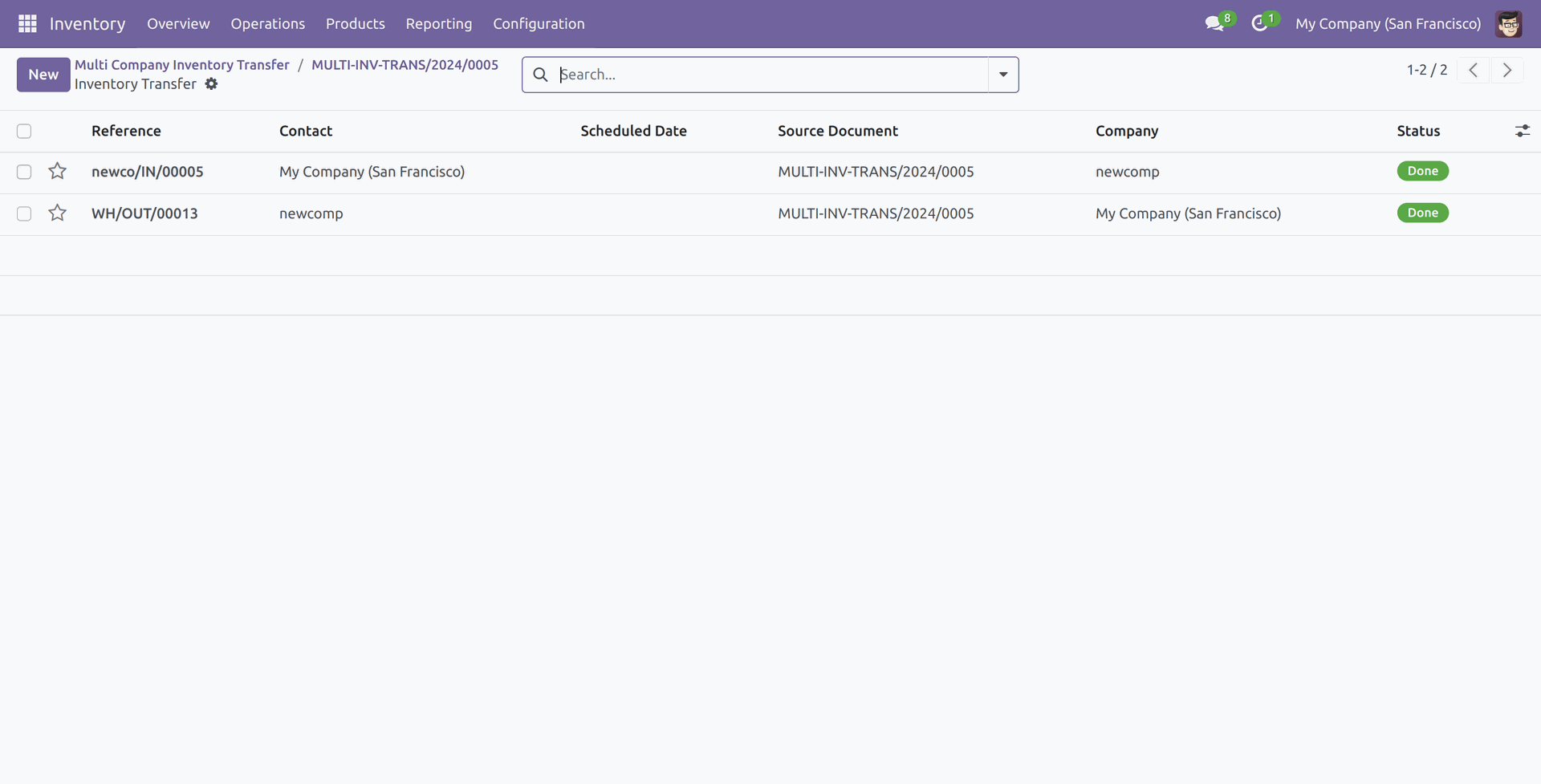Open the Operations menu
This screenshot has height=784, width=1541.
(x=267, y=24)
